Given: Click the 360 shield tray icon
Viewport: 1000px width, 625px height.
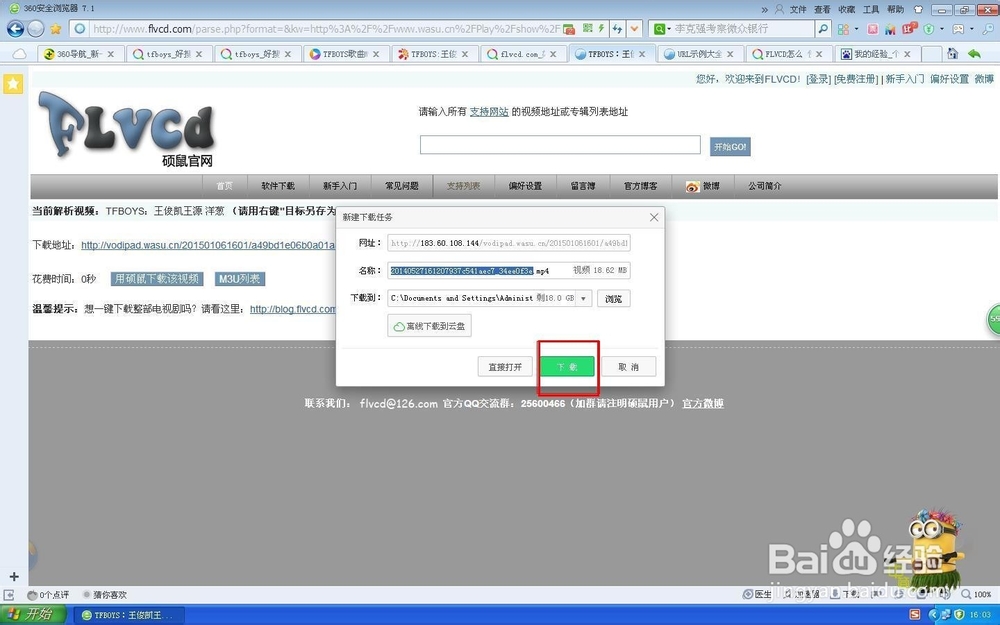Looking at the screenshot, I should pyautogui.click(x=959, y=615).
